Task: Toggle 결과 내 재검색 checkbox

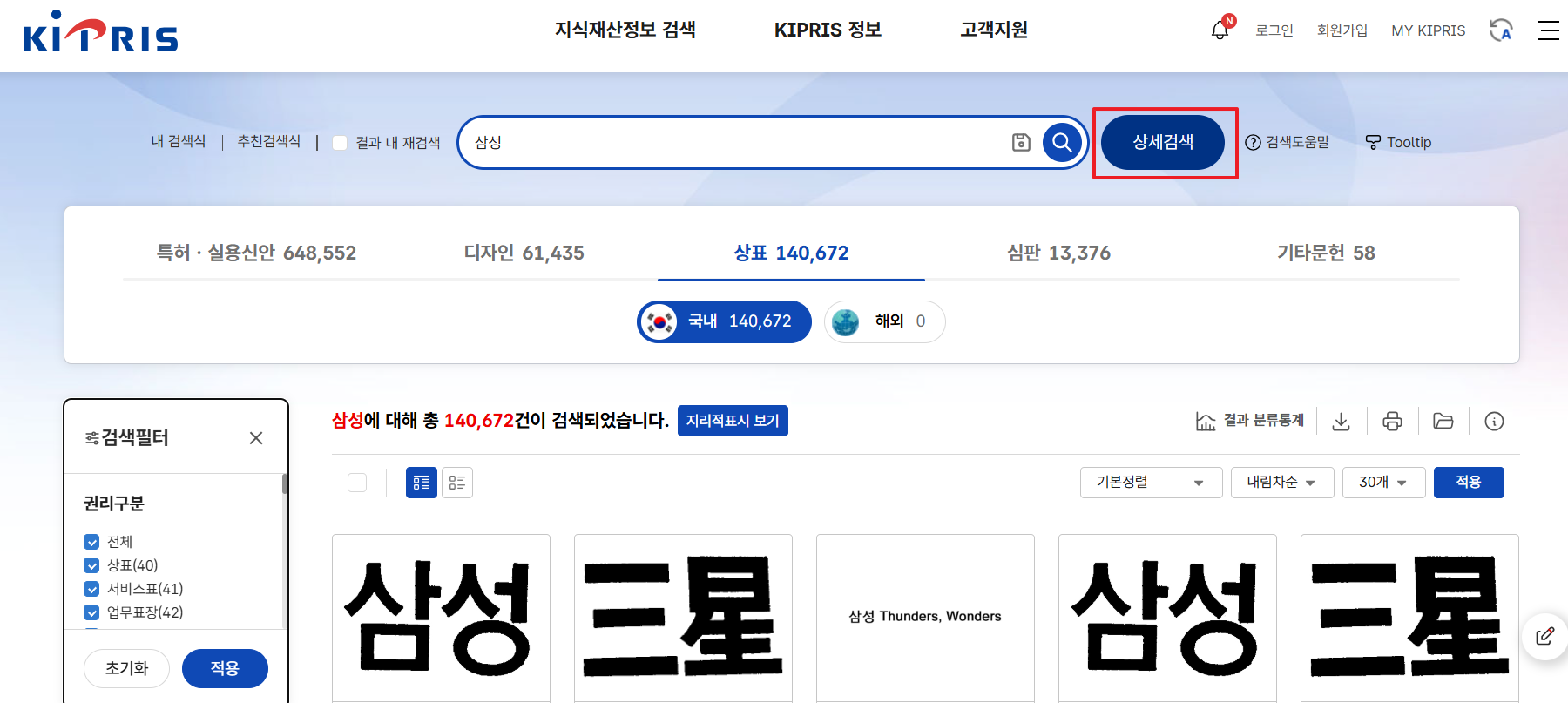Action: [340, 143]
